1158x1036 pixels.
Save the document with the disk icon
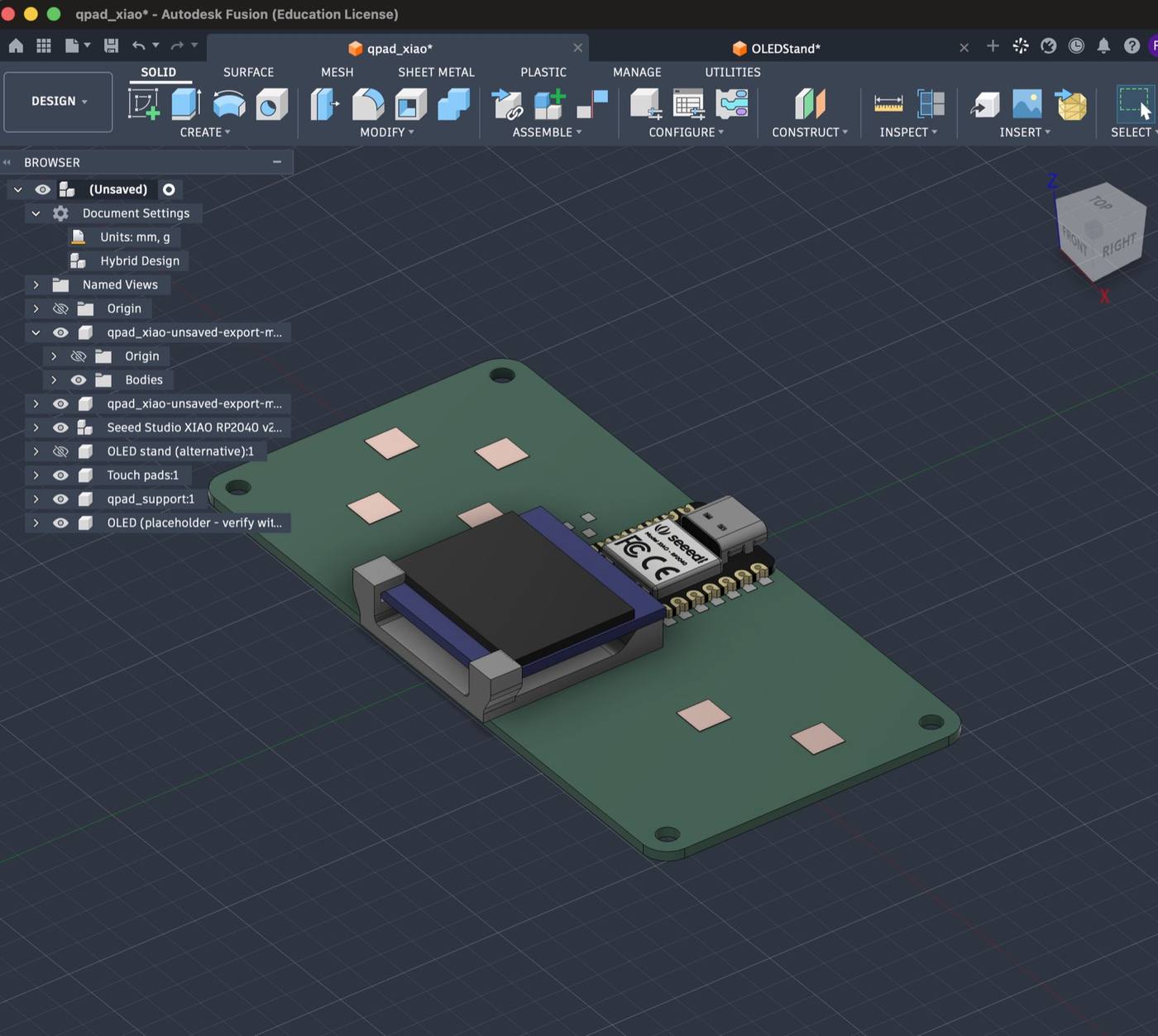pyautogui.click(x=111, y=46)
